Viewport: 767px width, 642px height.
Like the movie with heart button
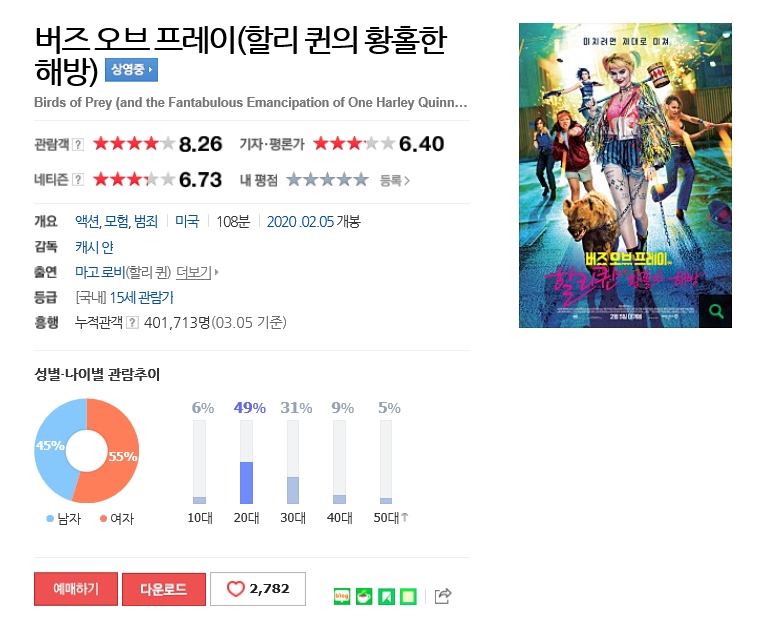pyautogui.click(x=258, y=589)
